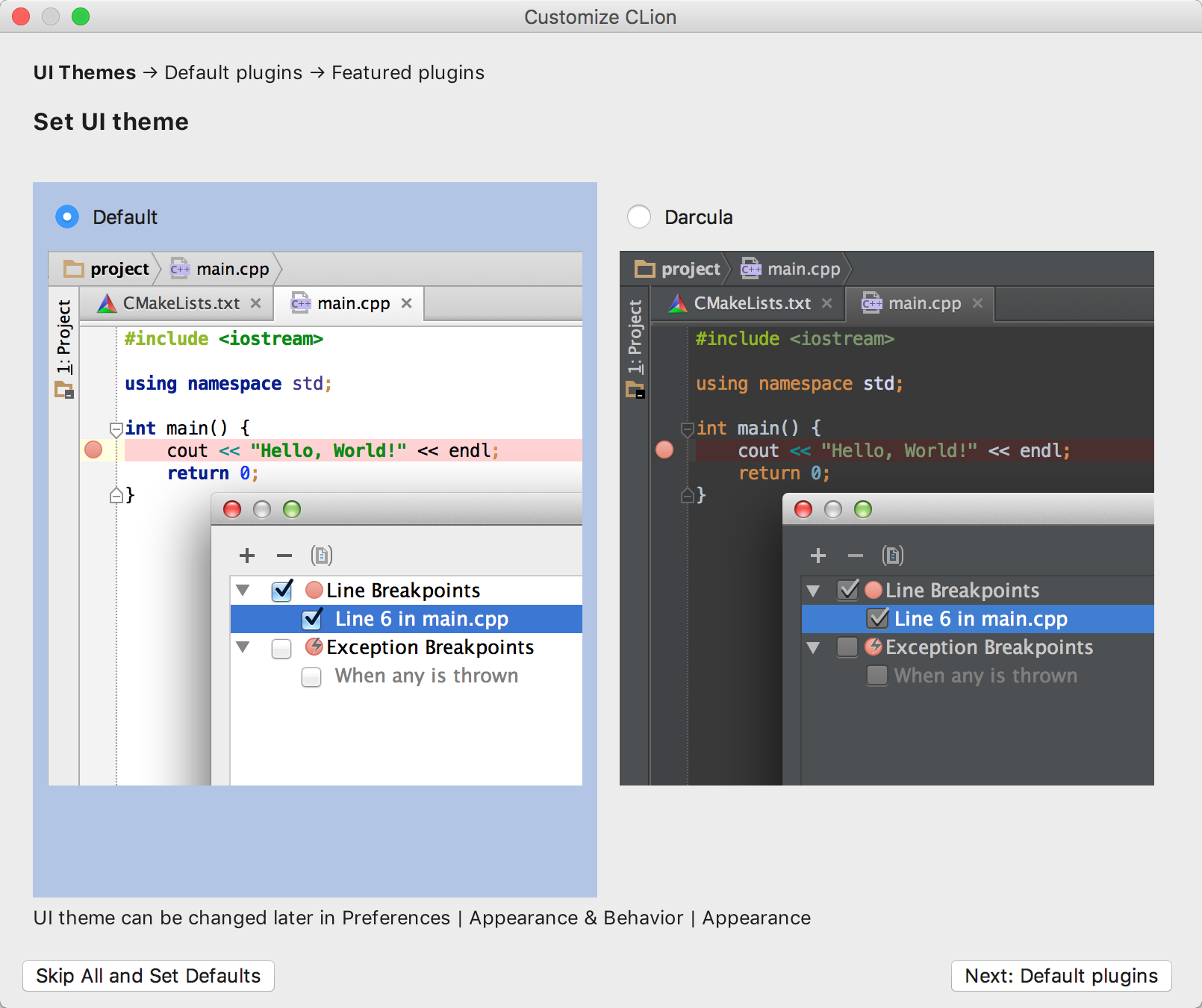Click '#include <iostream>' line in Default preview
Screen dimensions: 1202x1008
[224, 339]
